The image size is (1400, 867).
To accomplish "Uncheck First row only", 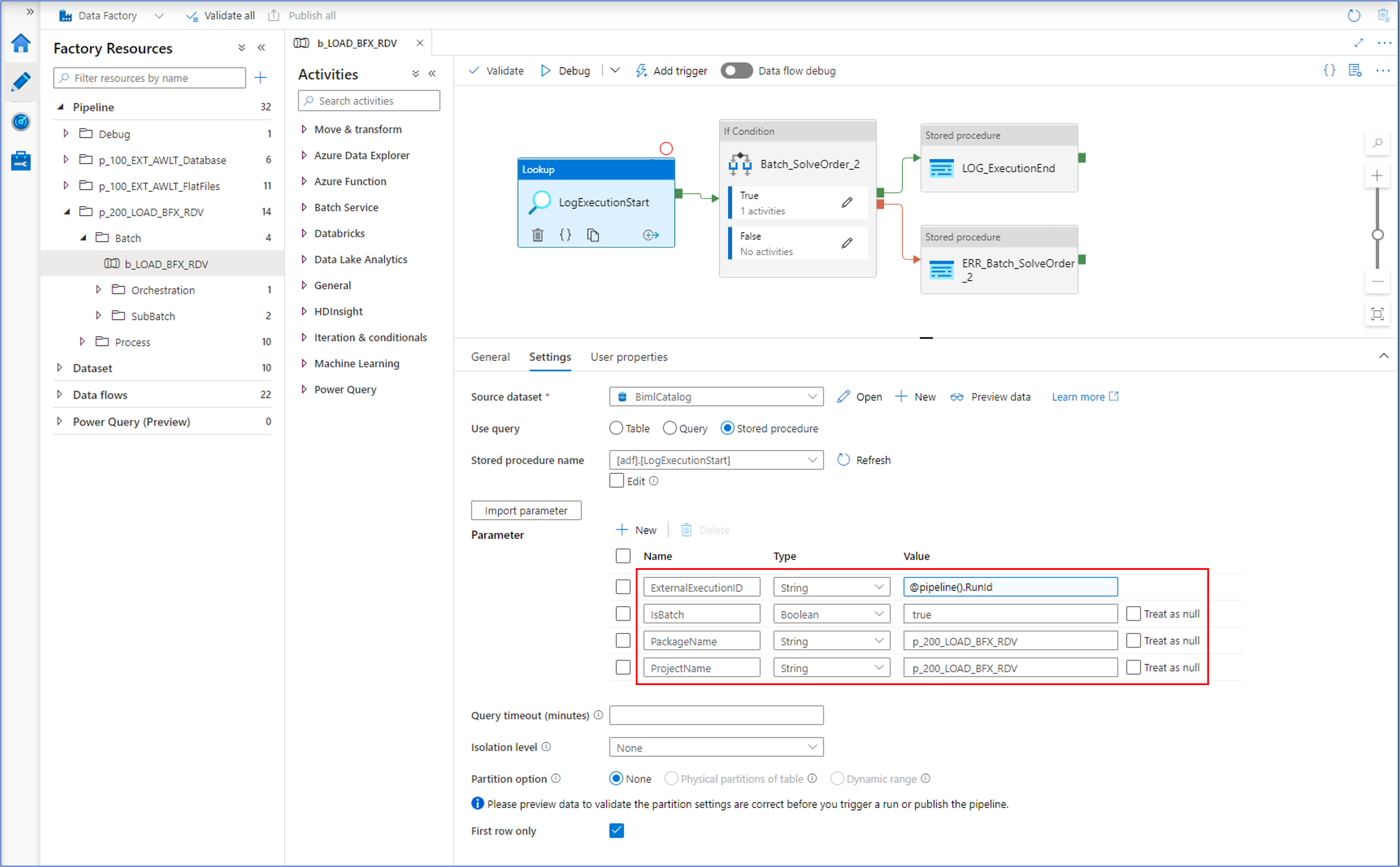I will point(616,830).
